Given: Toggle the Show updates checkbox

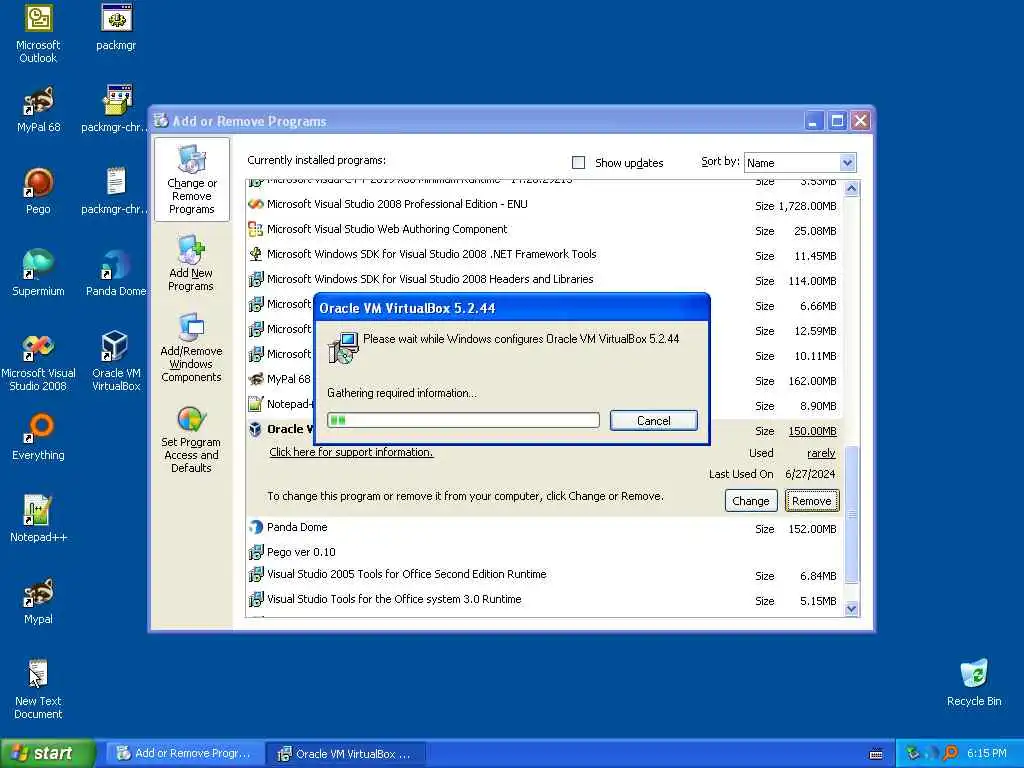Looking at the screenshot, I should 578,163.
